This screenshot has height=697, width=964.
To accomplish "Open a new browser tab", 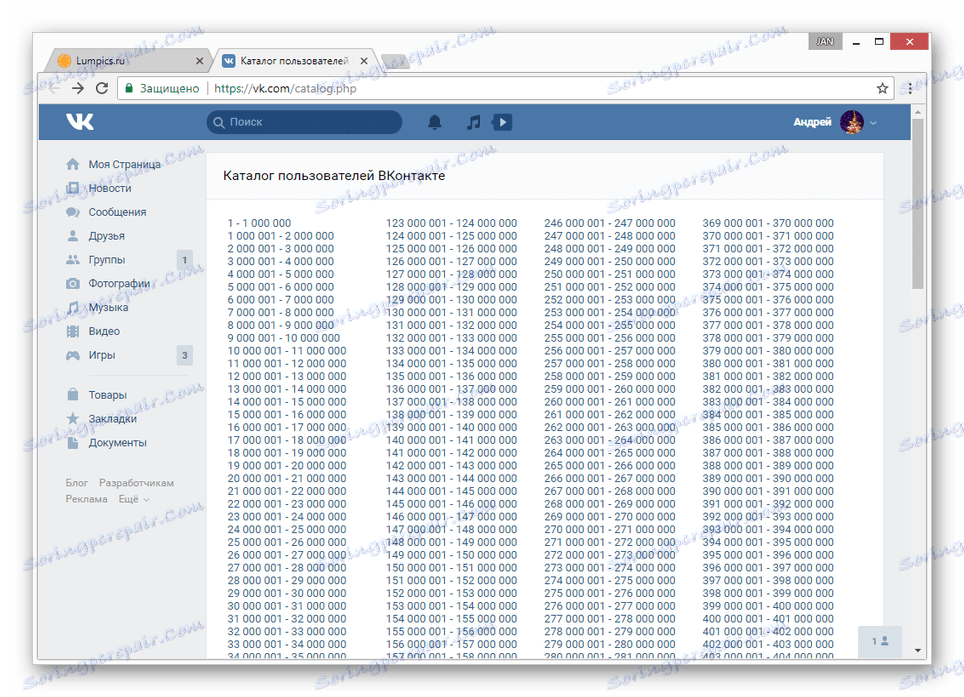I will pos(394,61).
